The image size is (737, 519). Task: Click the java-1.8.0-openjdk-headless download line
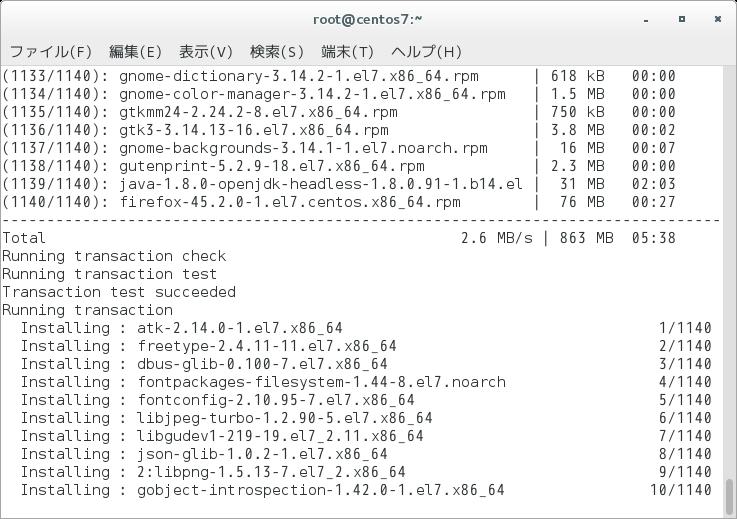click(339, 184)
